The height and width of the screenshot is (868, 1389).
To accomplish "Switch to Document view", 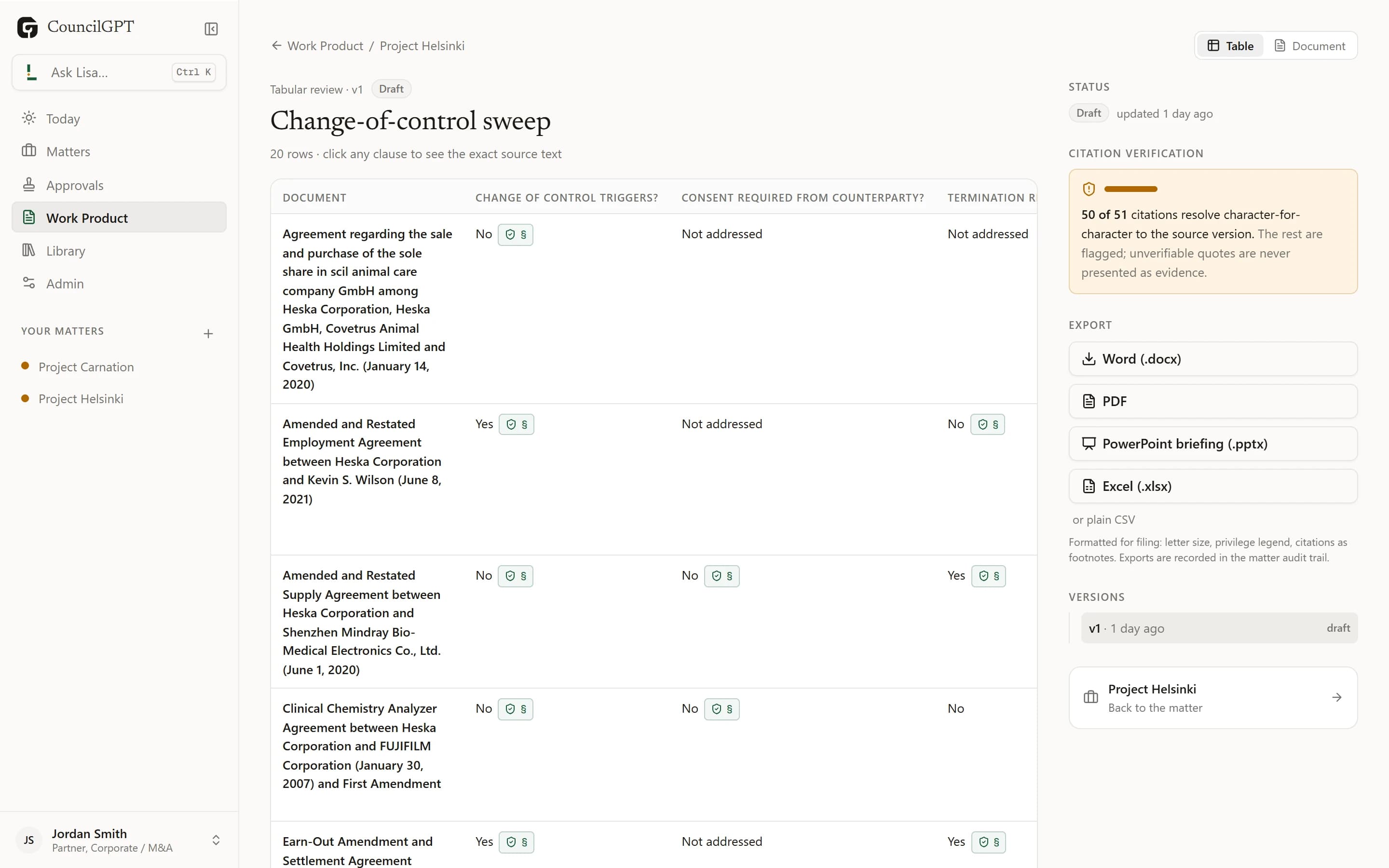I will (x=1309, y=45).
